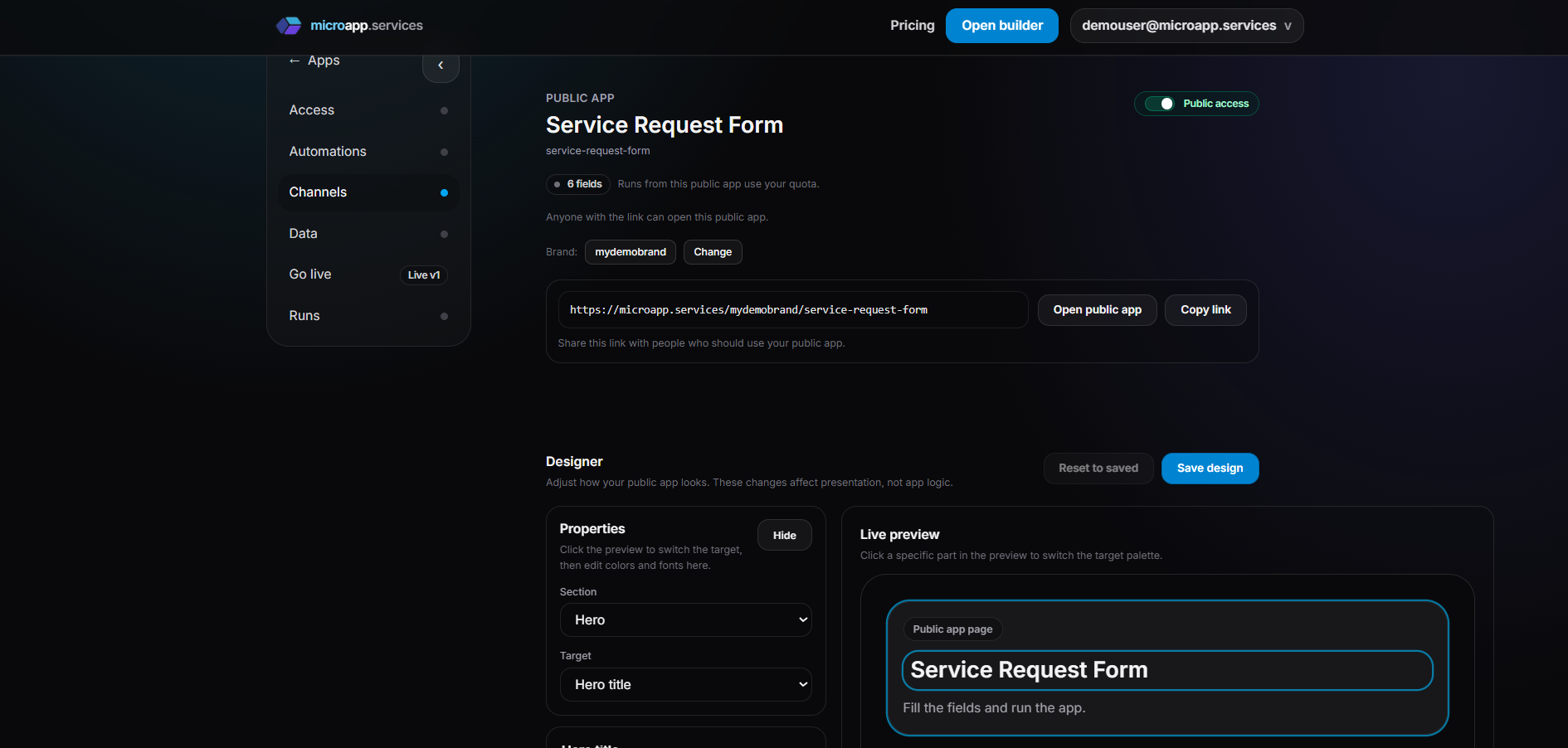The width and height of the screenshot is (1568, 748).
Task: Open the Pricing page
Action: [912, 26]
